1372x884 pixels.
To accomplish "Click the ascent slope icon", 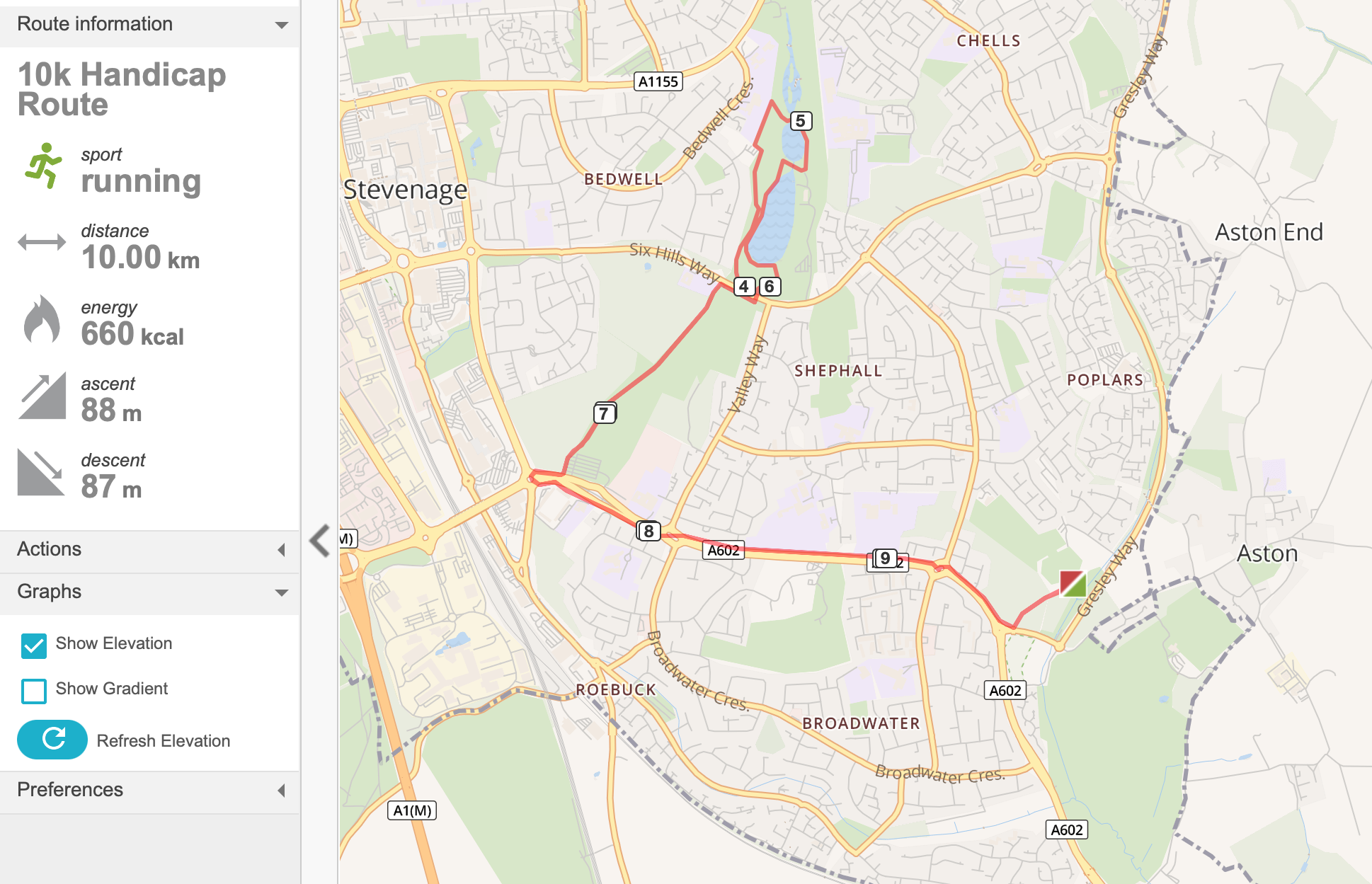I will [x=42, y=396].
